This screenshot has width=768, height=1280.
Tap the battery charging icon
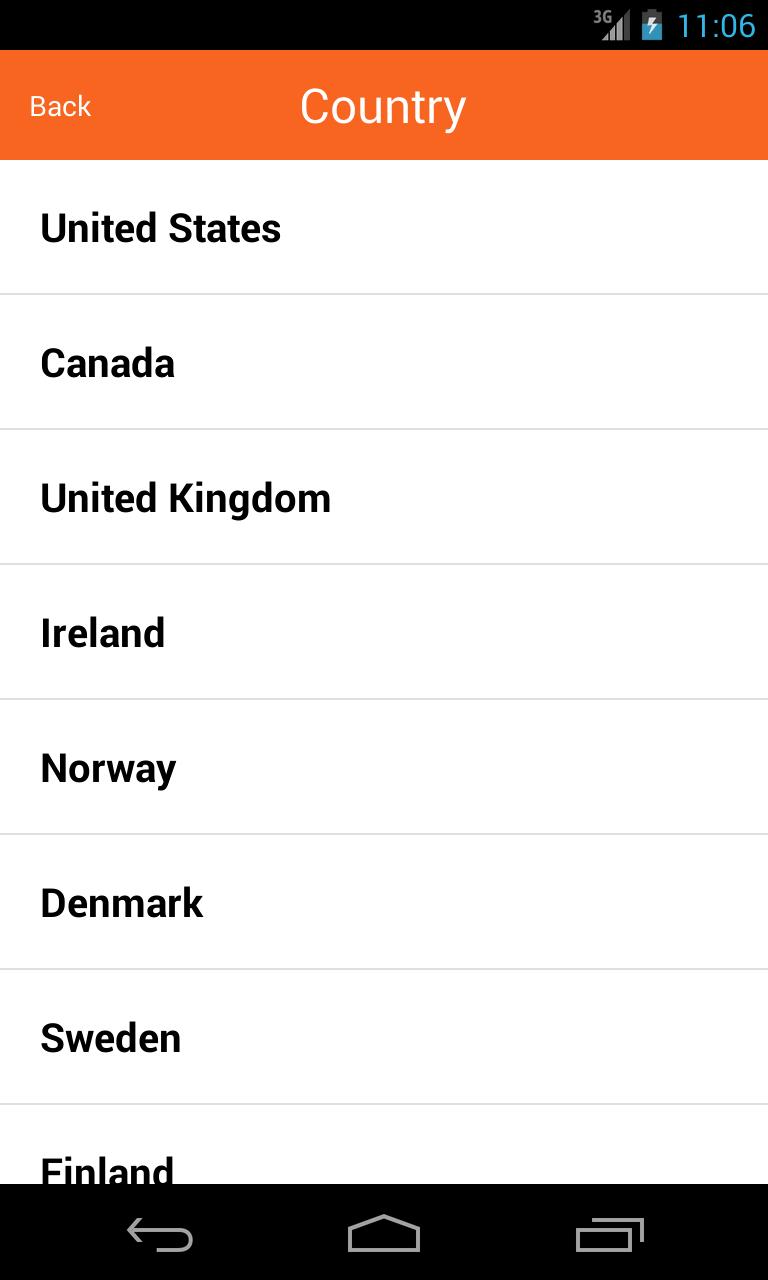[652, 25]
